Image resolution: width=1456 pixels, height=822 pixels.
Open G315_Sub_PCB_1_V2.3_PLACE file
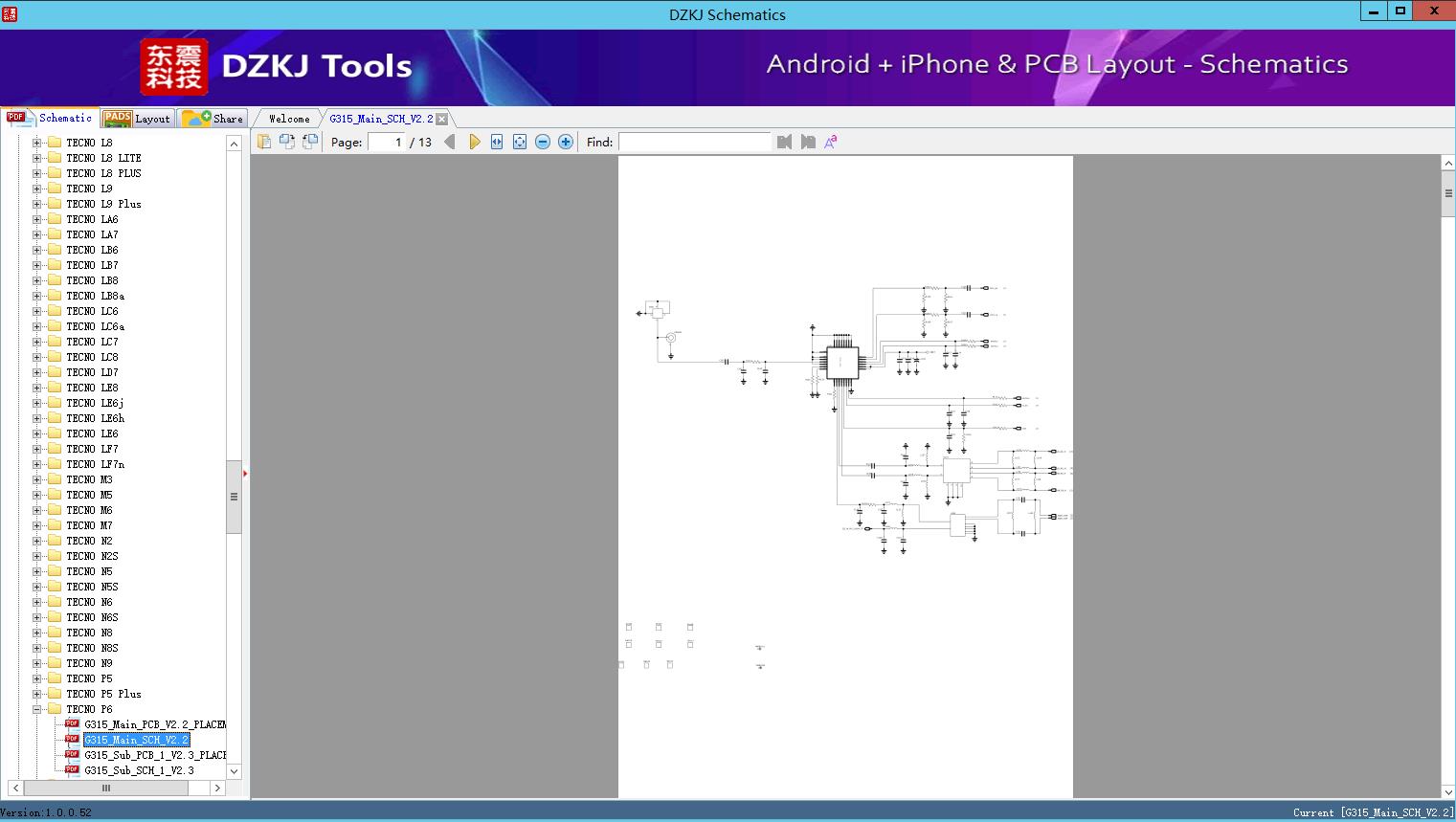(x=155, y=755)
